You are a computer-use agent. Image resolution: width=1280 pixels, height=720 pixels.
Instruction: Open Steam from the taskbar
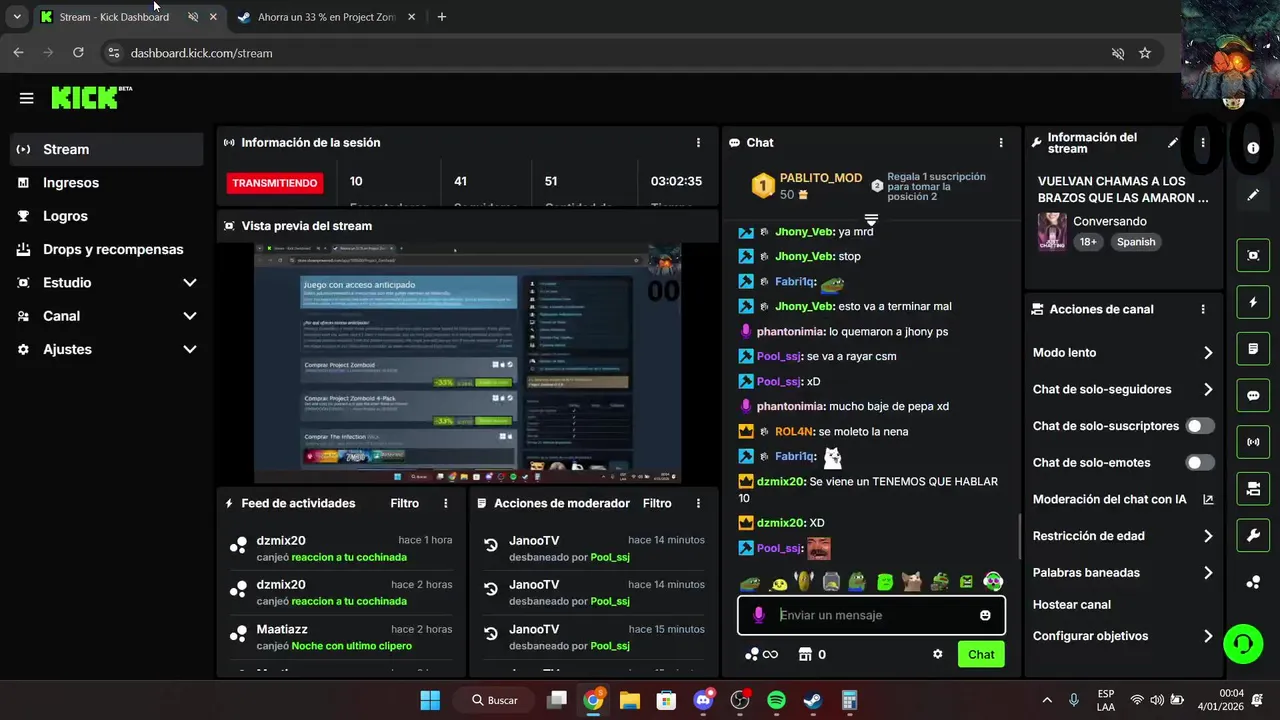[813, 700]
